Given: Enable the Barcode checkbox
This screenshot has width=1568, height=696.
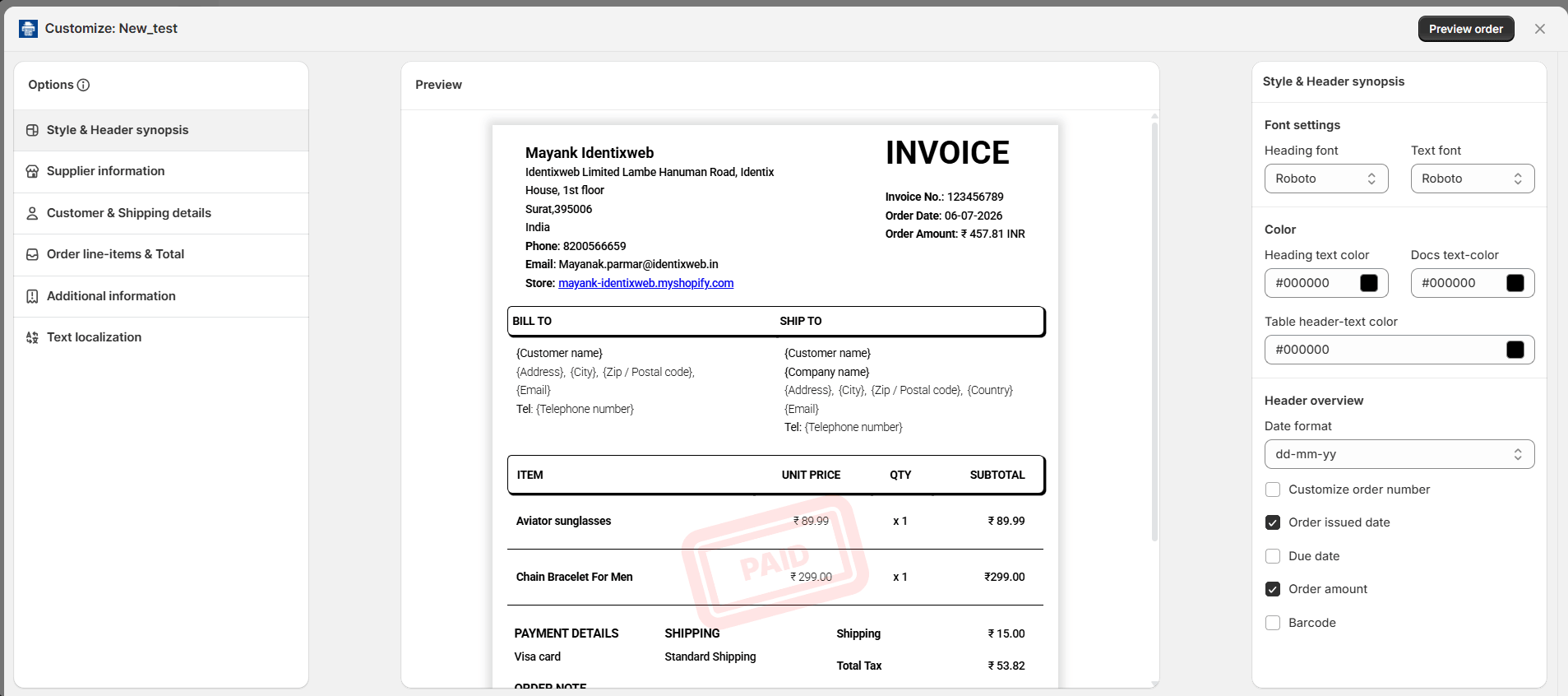Looking at the screenshot, I should point(1273,623).
